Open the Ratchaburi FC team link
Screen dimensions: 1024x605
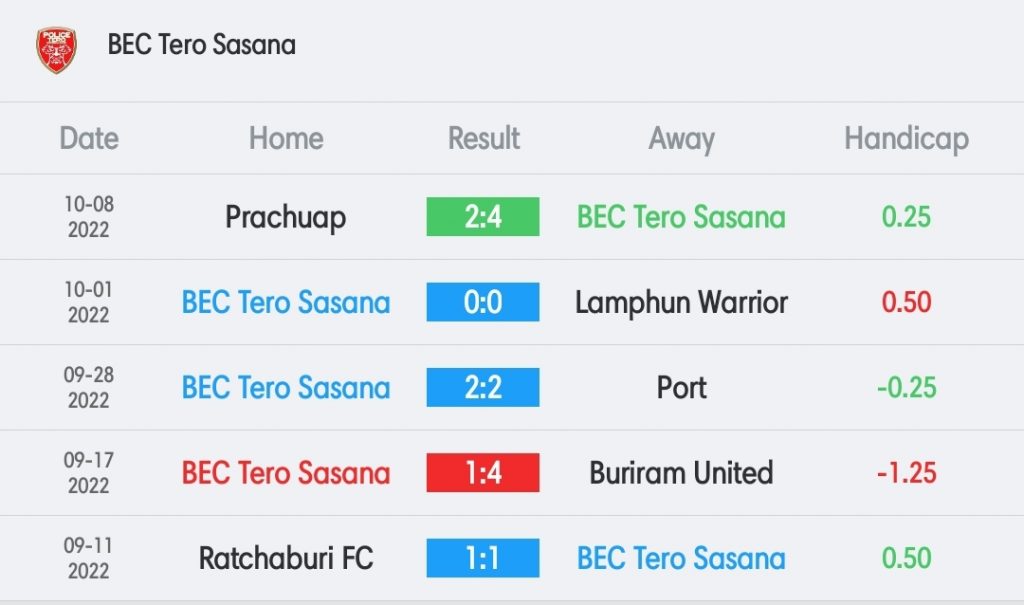pyautogui.click(x=285, y=559)
